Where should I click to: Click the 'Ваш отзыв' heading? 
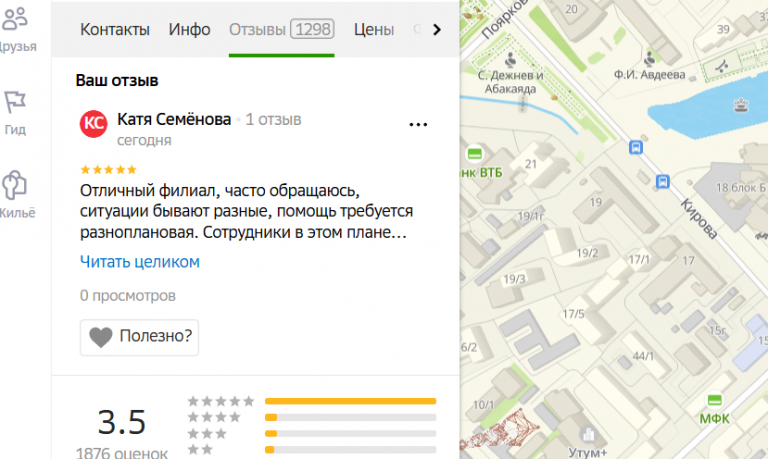(117, 80)
